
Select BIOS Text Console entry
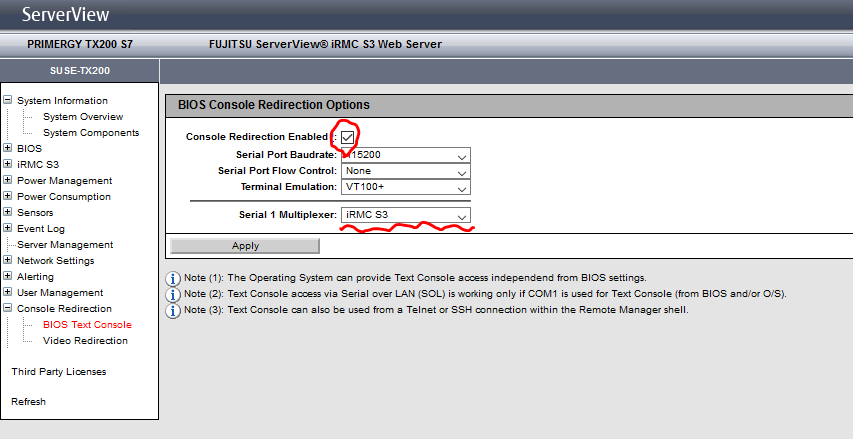pos(87,325)
